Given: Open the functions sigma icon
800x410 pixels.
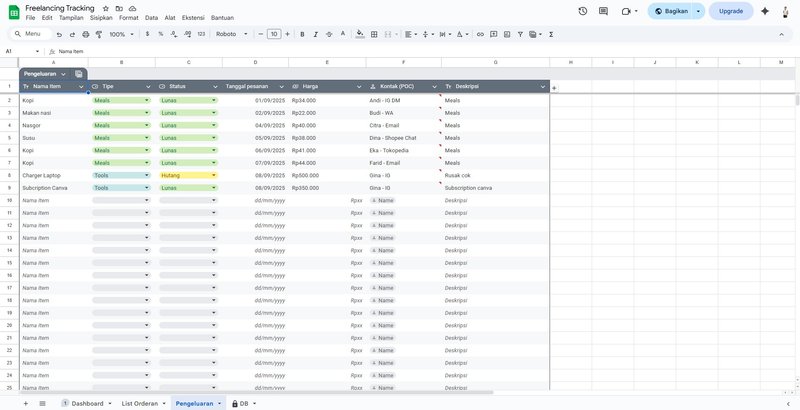Looking at the screenshot, I should [x=551, y=34].
